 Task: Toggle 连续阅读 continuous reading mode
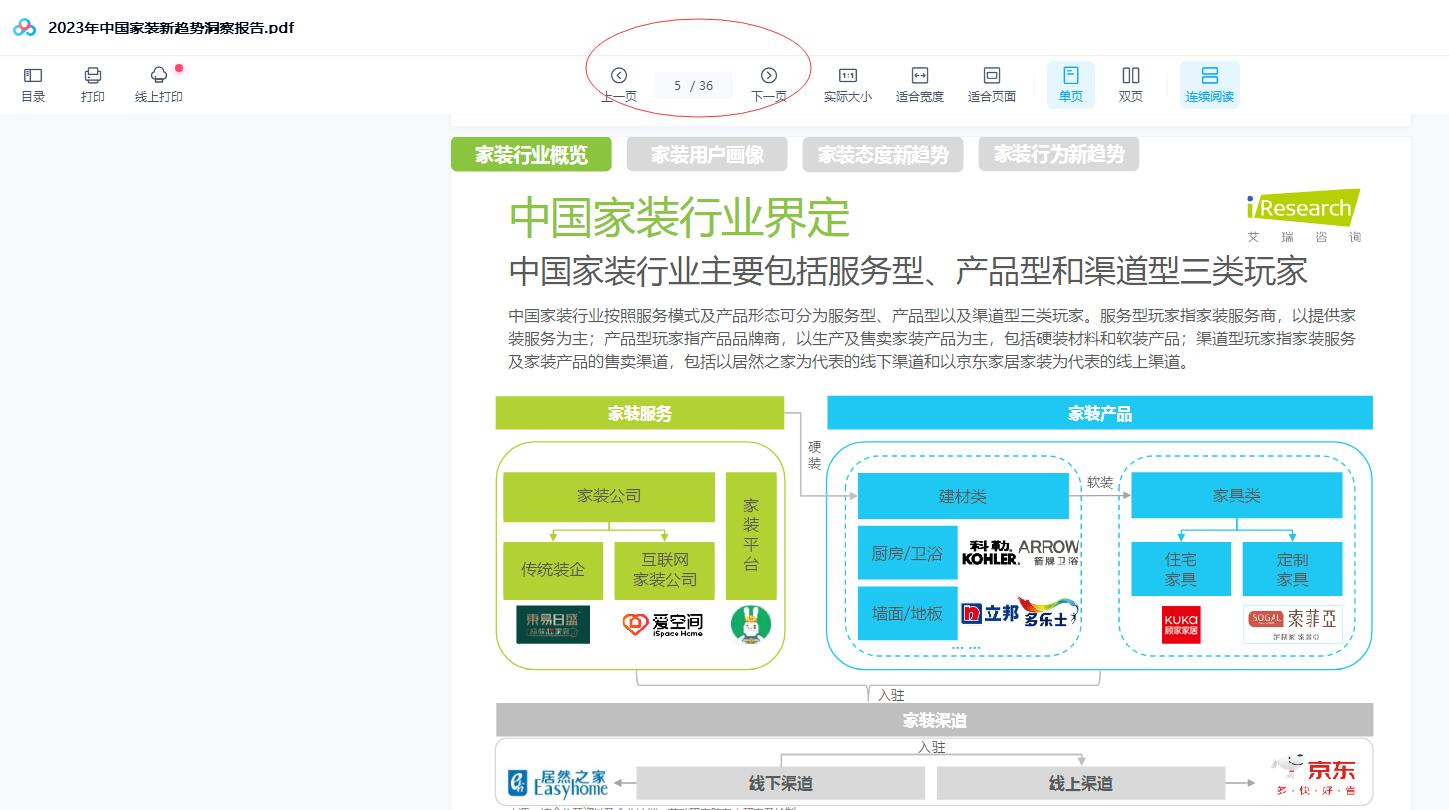(x=1209, y=84)
